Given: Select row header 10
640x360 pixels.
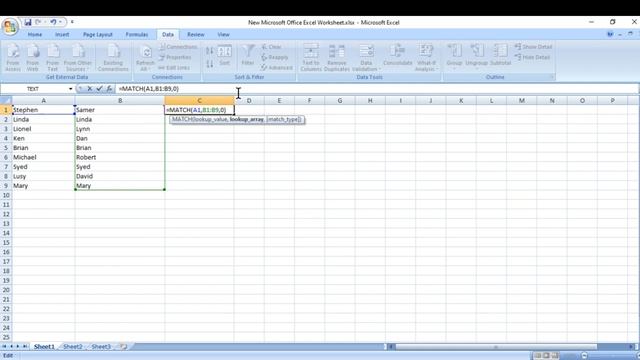Looking at the screenshot, I should tap(6, 195).
